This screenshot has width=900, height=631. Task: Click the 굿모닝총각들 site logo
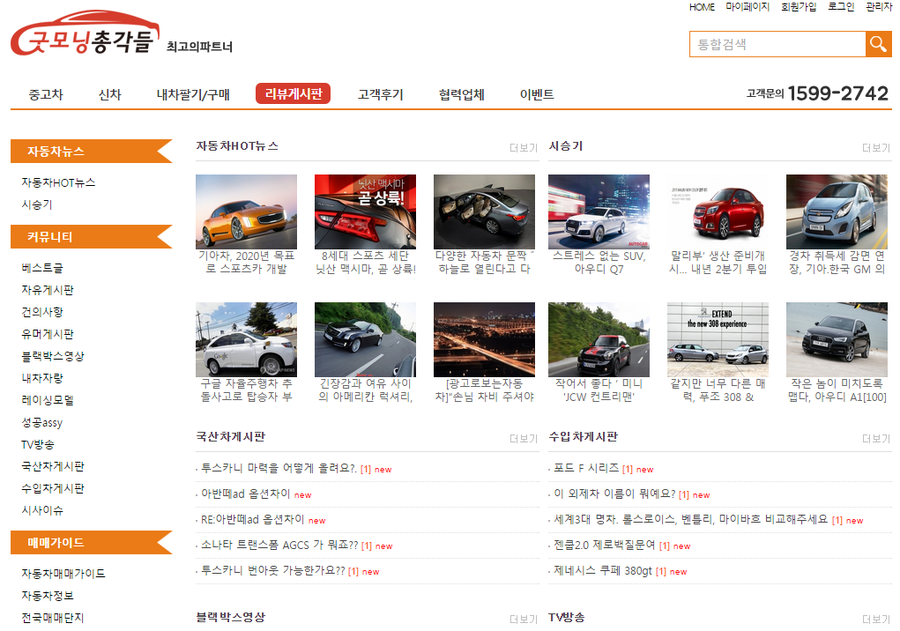(85, 34)
